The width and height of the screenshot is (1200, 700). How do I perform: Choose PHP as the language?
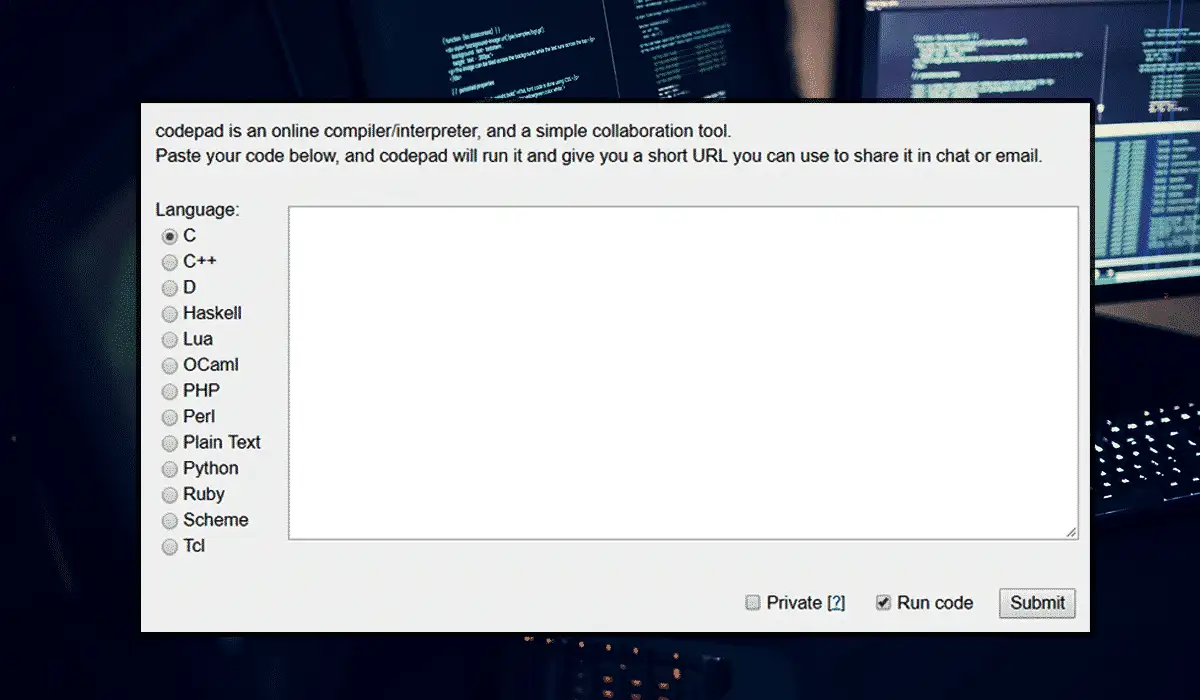pyautogui.click(x=169, y=391)
